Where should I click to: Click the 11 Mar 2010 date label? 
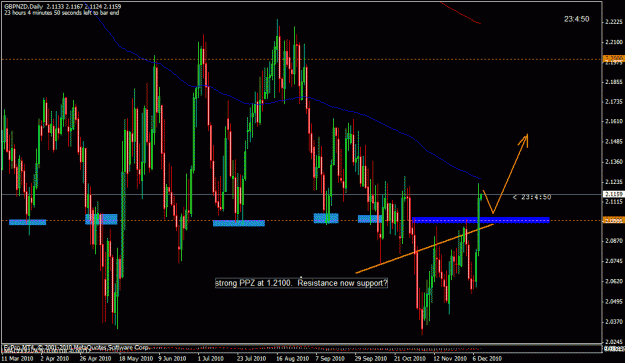[17, 358]
